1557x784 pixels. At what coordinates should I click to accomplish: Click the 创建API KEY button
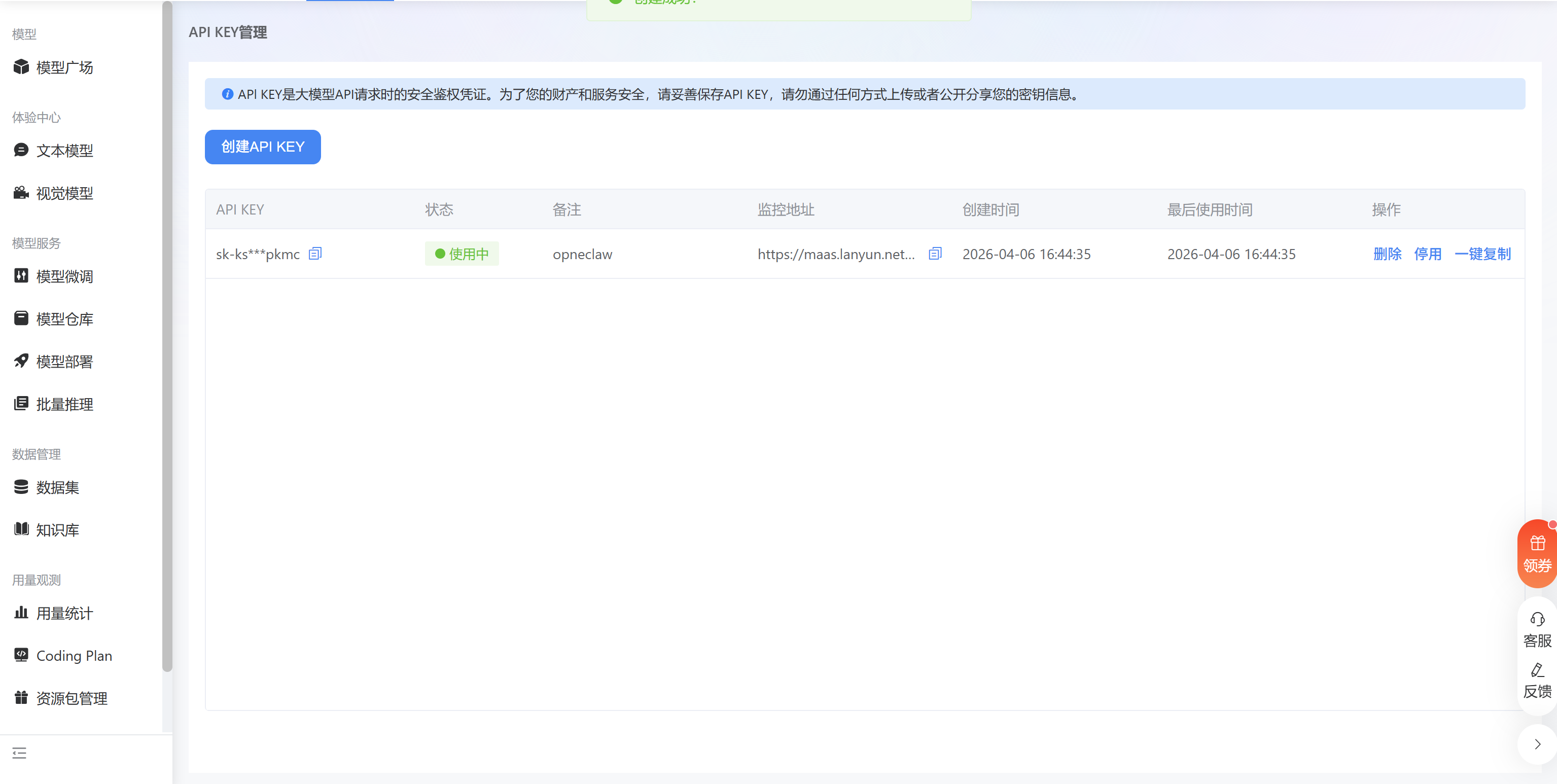click(262, 147)
